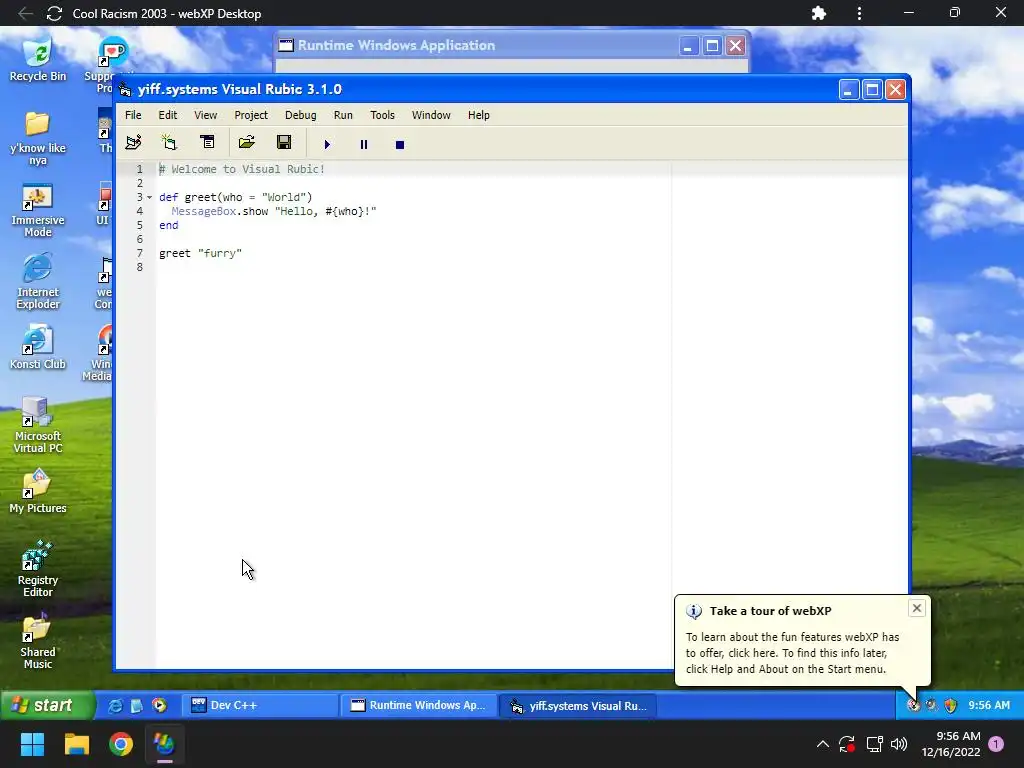The width and height of the screenshot is (1024, 768).
Task: Click the webXP taskbar clock
Action: click(x=989, y=705)
